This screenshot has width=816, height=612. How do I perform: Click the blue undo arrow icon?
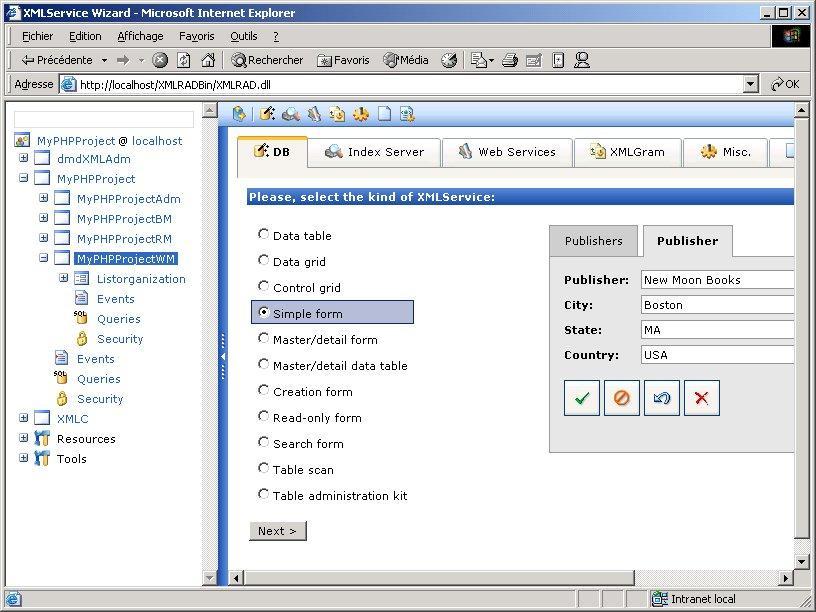(661, 398)
